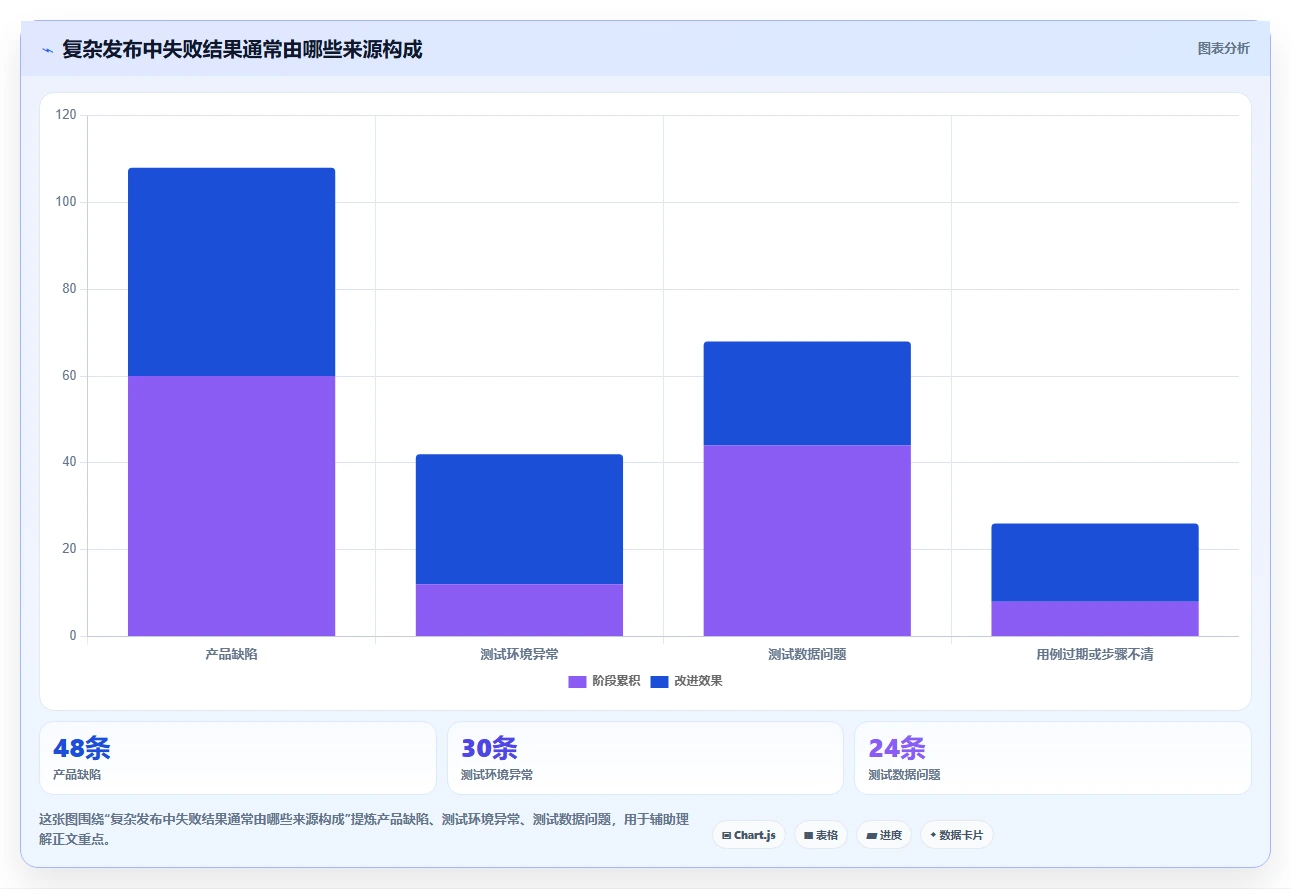The height and width of the screenshot is (889, 1291).
Task: Click the blue segment of 测试环境异常 bar
Action: click(x=519, y=519)
